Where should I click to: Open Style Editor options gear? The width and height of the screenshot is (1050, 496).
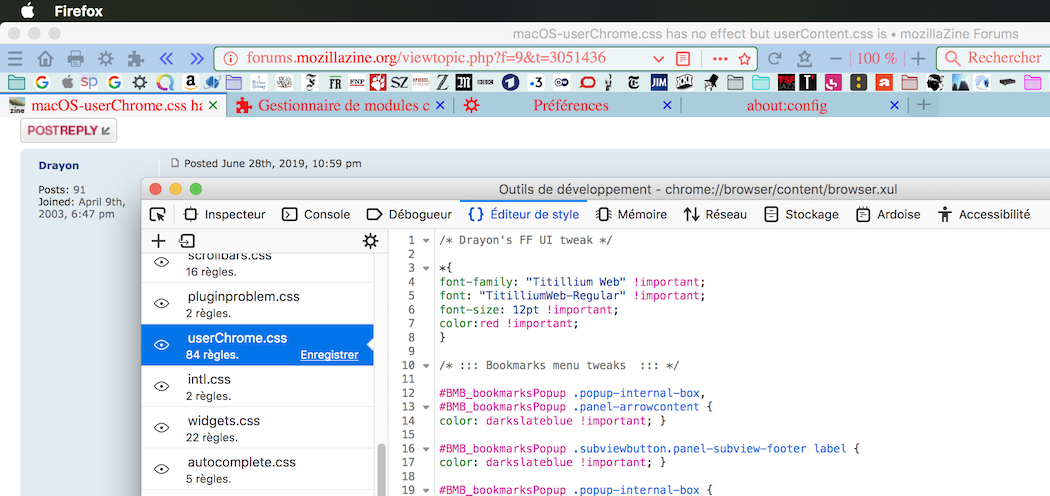[x=370, y=241]
